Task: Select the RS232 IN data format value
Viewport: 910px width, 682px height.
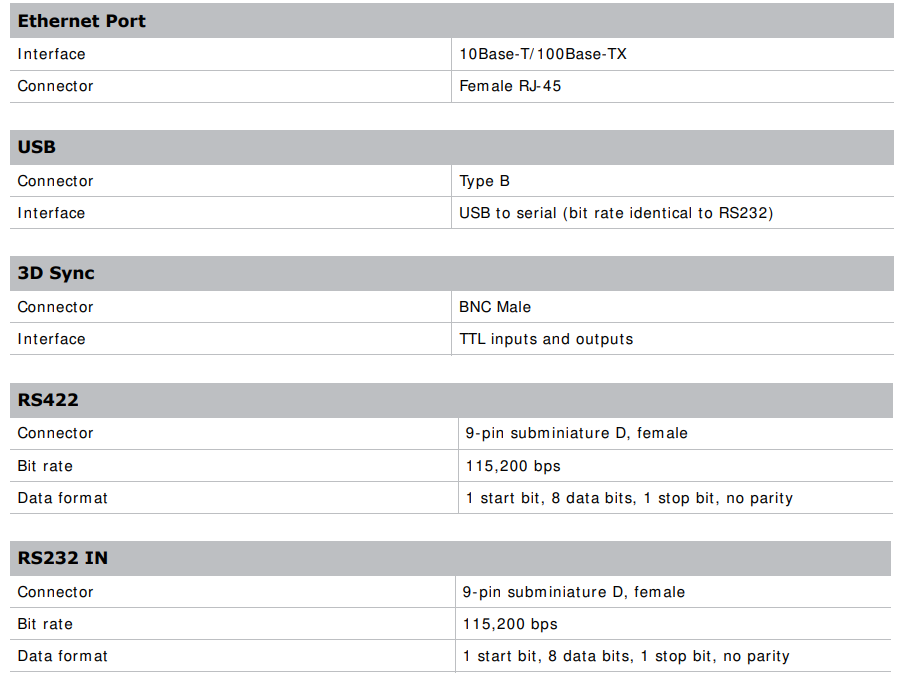Action: click(626, 656)
